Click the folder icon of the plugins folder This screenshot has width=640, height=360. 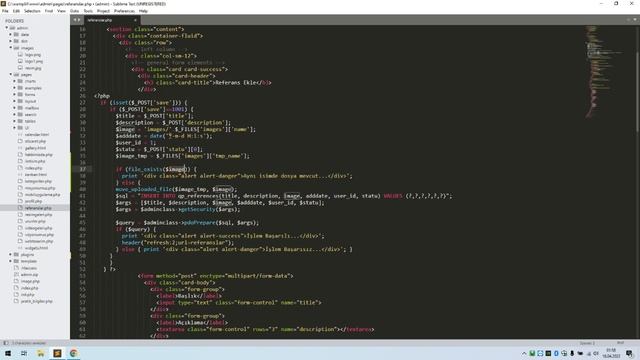(16, 255)
